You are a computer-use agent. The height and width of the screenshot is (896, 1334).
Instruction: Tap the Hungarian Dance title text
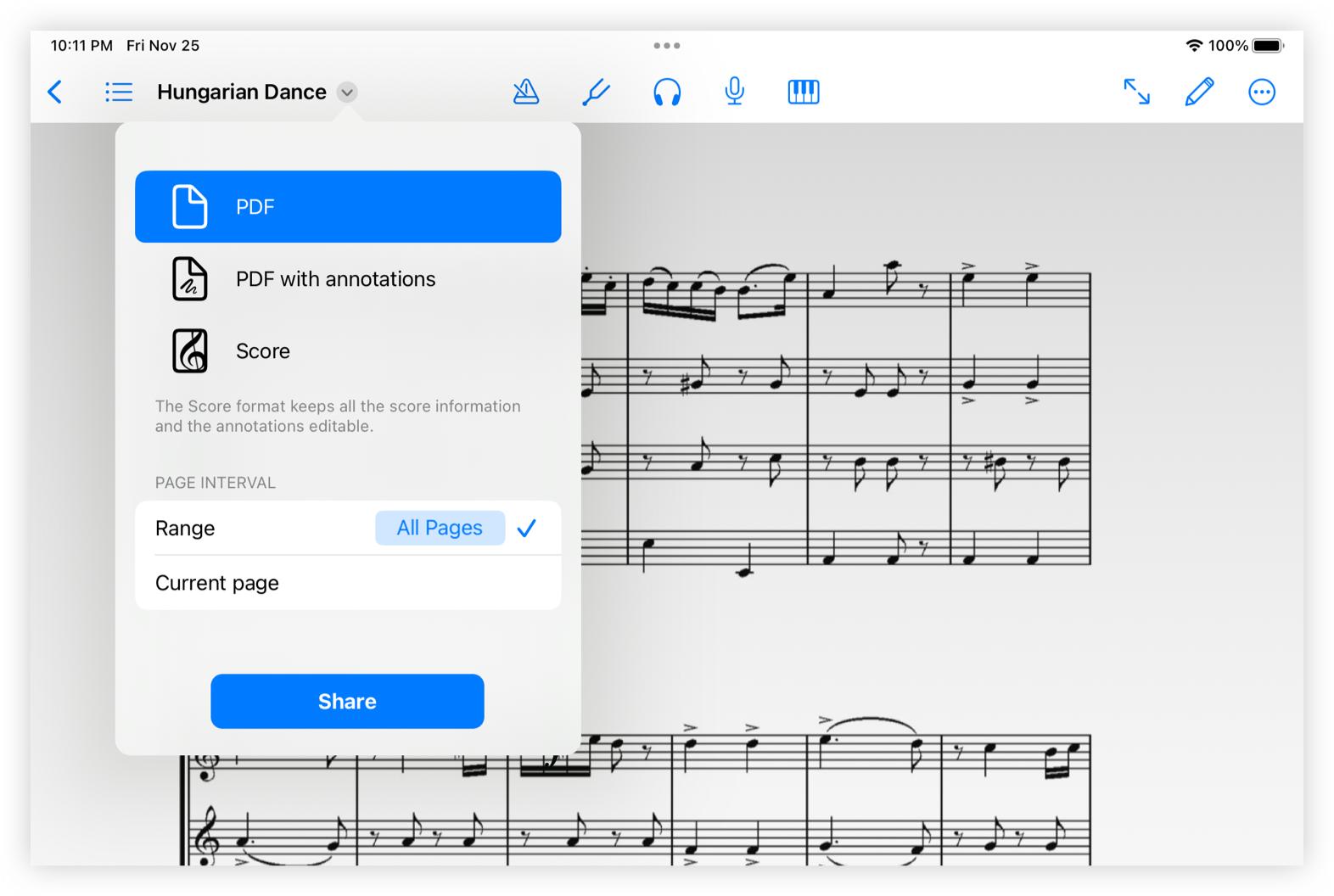click(x=242, y=92)
